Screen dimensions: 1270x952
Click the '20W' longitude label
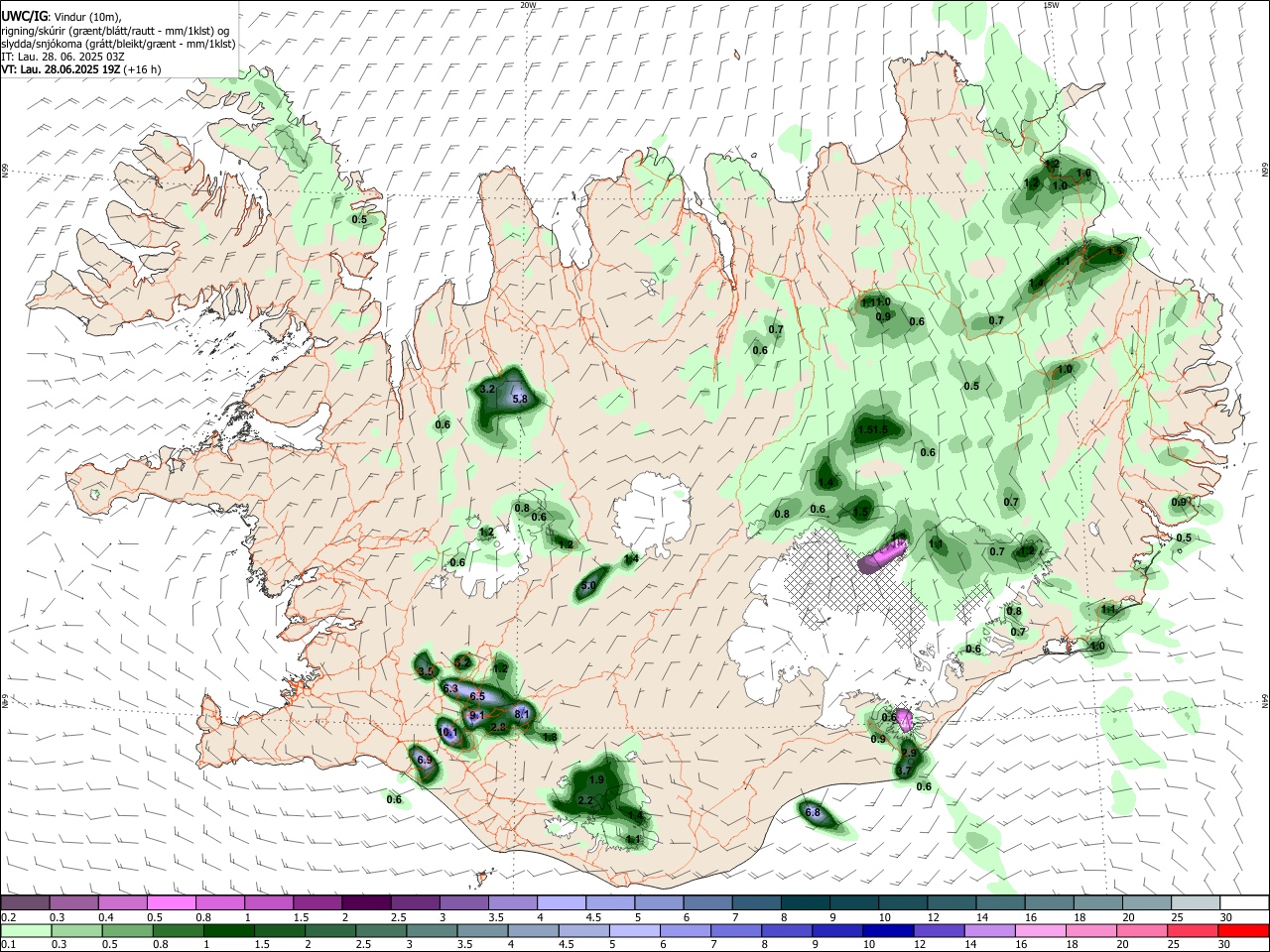[528, 5]
